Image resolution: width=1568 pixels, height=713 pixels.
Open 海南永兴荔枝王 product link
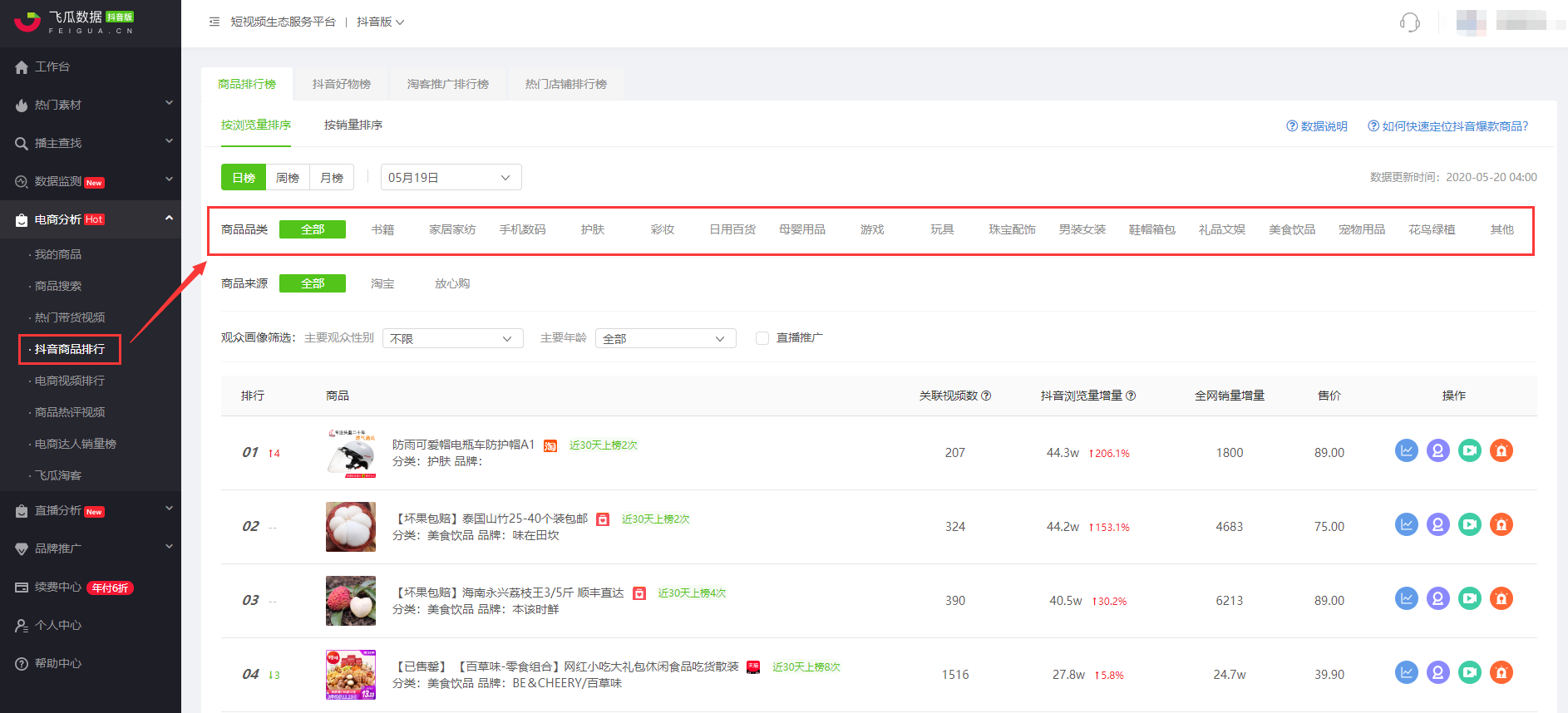click(x=508, y=593)
